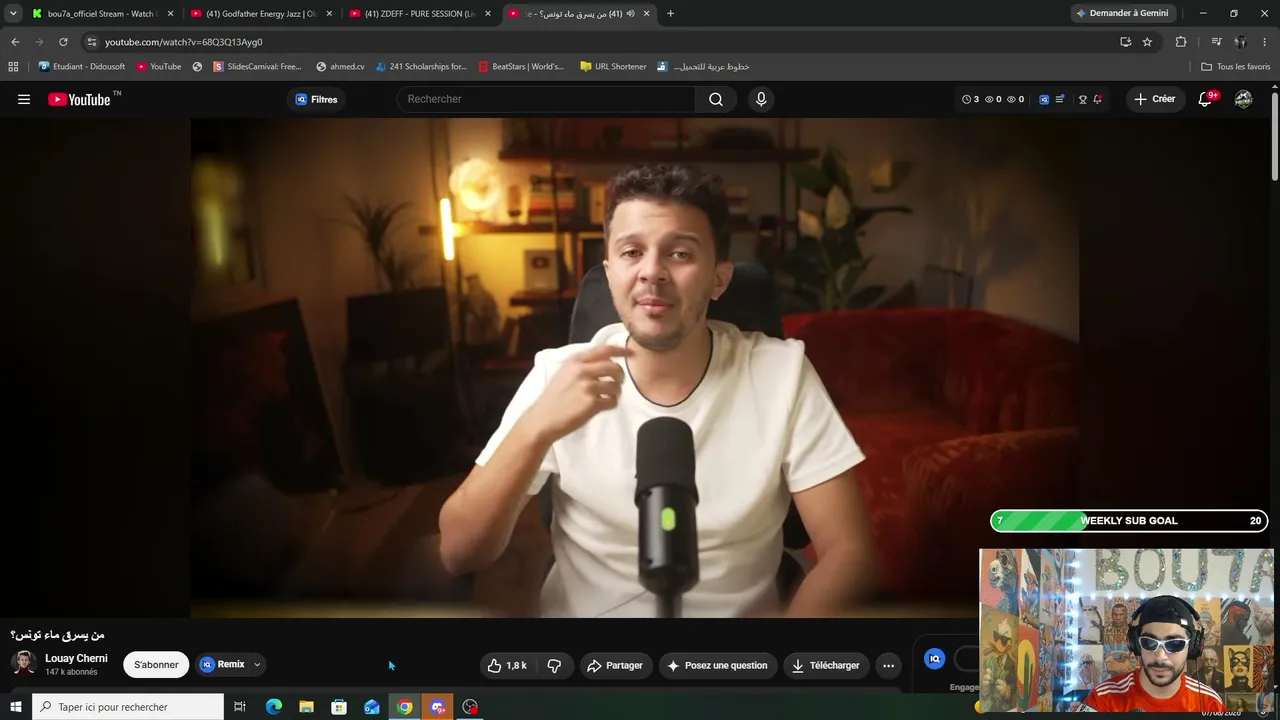1280x720 pixels.
Task: Click the Windows taskbar search box
Action: click(128, 707)
